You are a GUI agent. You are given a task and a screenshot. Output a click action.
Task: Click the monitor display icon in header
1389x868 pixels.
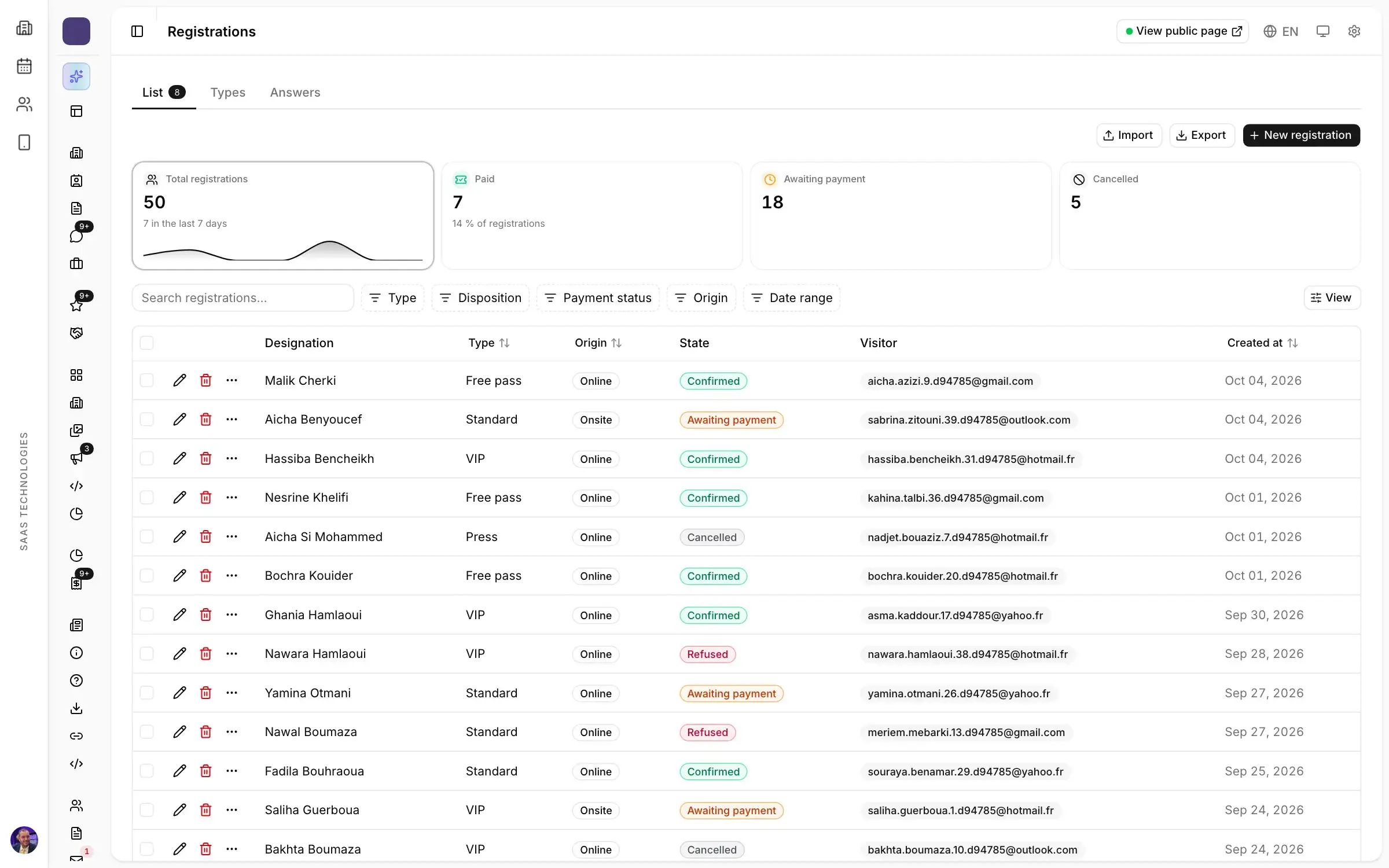[1322, 31]
